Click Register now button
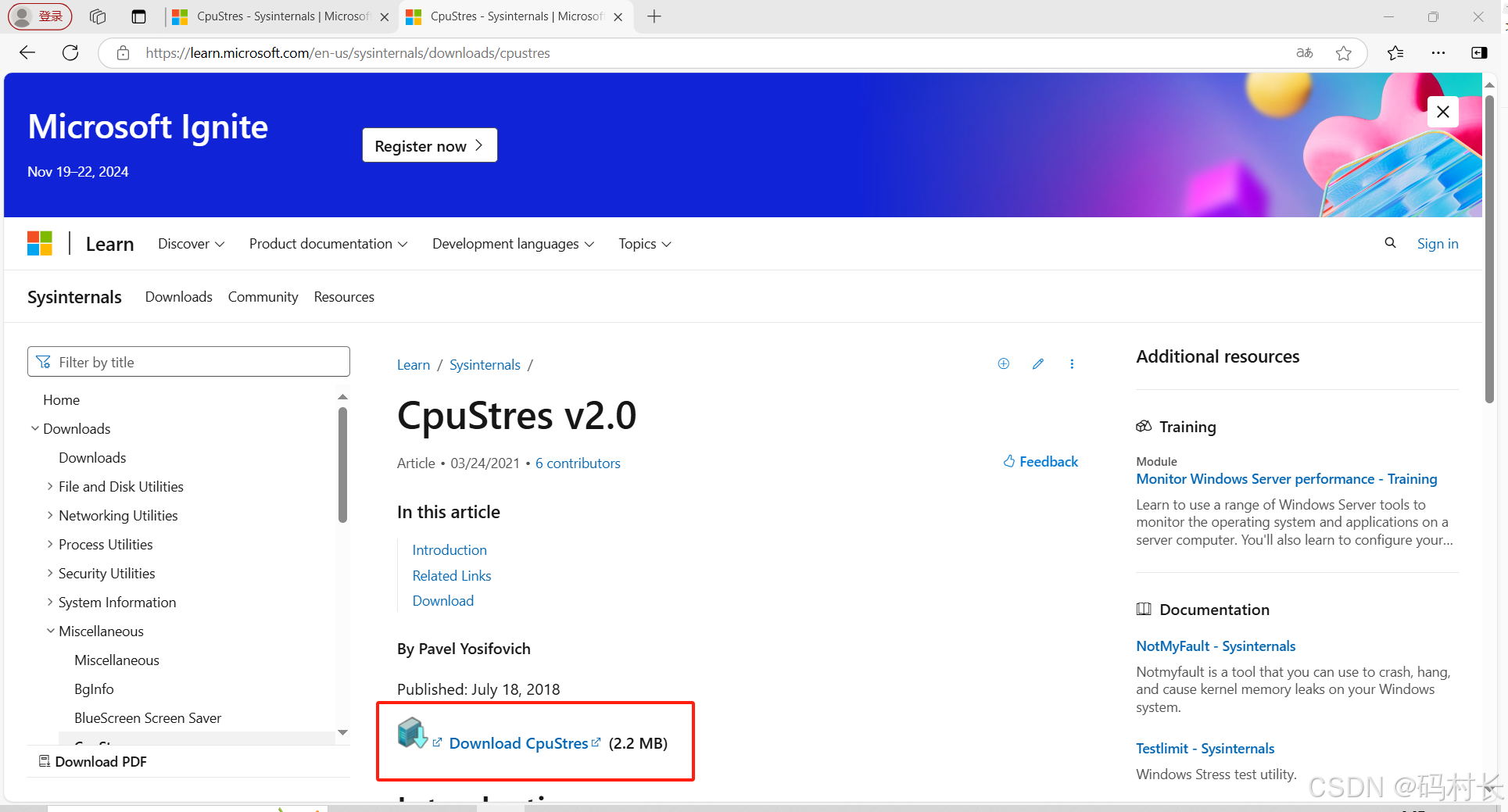 point(430,145)
